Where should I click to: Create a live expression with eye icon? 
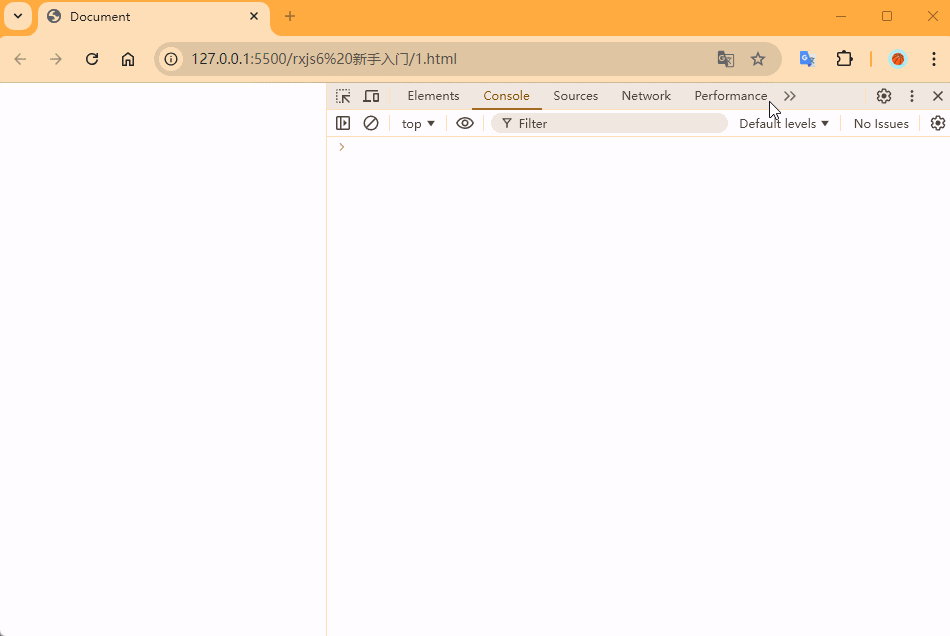point(465,123)
